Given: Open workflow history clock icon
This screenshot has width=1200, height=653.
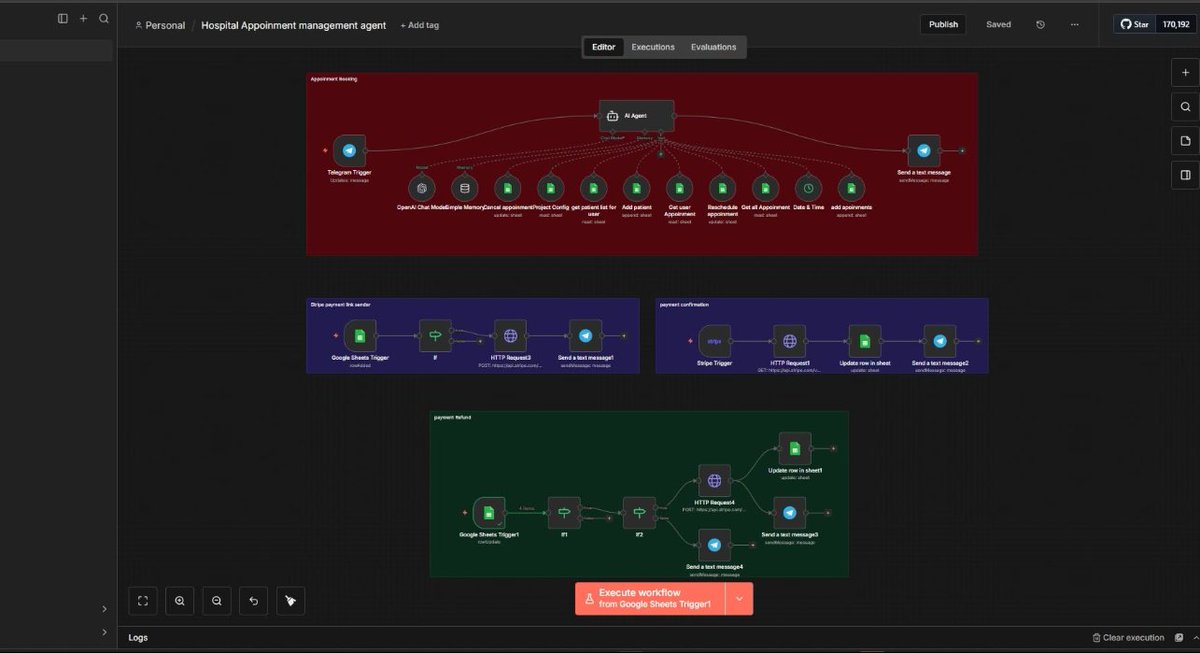Looking at the screenshot, I should click(x=1040, y=25).
